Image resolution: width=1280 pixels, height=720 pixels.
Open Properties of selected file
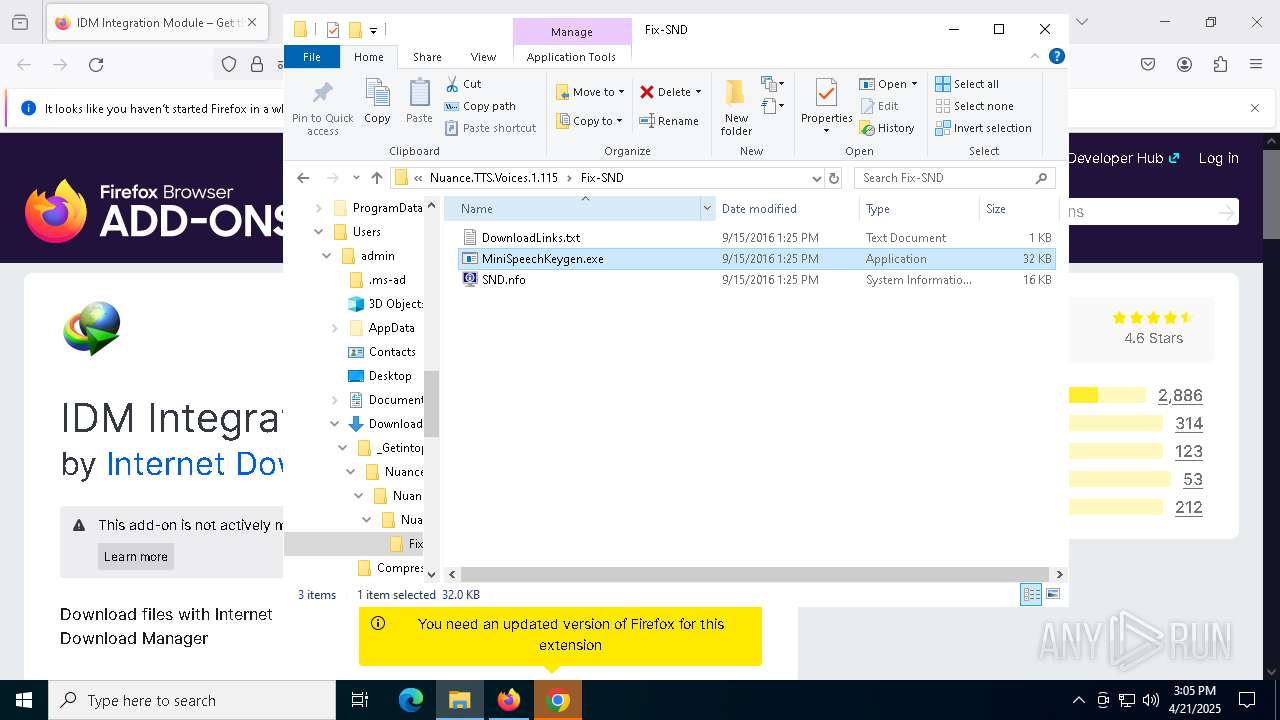click(826, 106)
